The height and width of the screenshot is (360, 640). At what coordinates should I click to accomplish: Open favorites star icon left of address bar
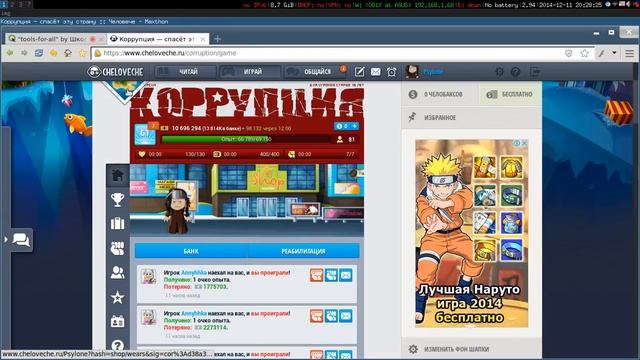click(82, 53)
